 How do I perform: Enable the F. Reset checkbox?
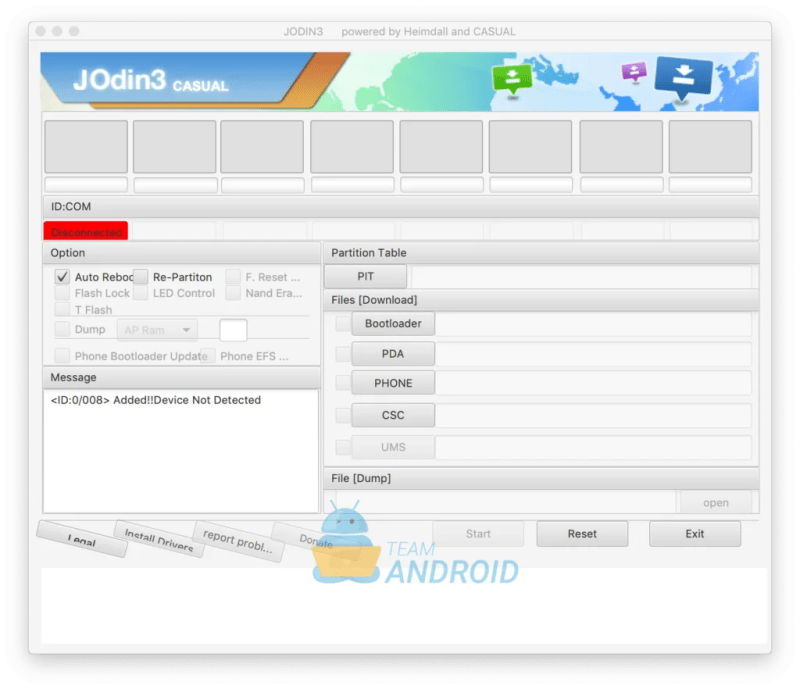pyautogui.click(x=233, y=277)
